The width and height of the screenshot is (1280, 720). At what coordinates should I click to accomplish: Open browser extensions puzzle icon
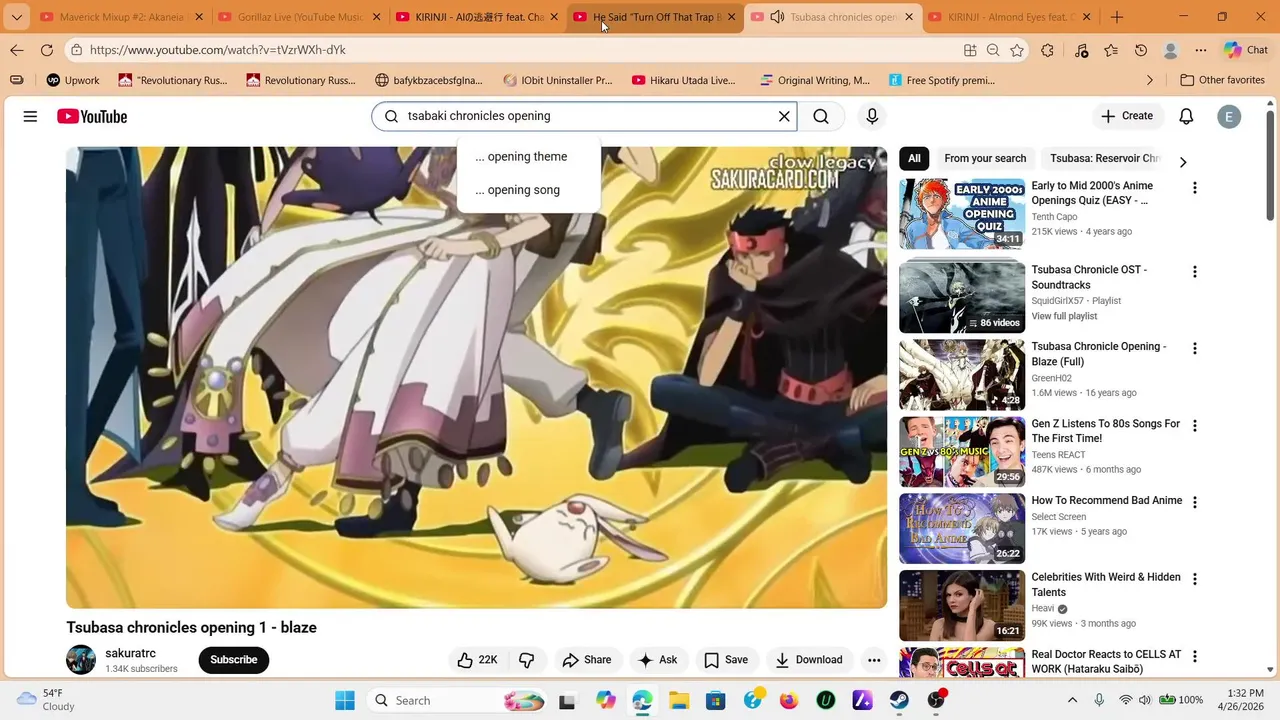(1047, 50)
